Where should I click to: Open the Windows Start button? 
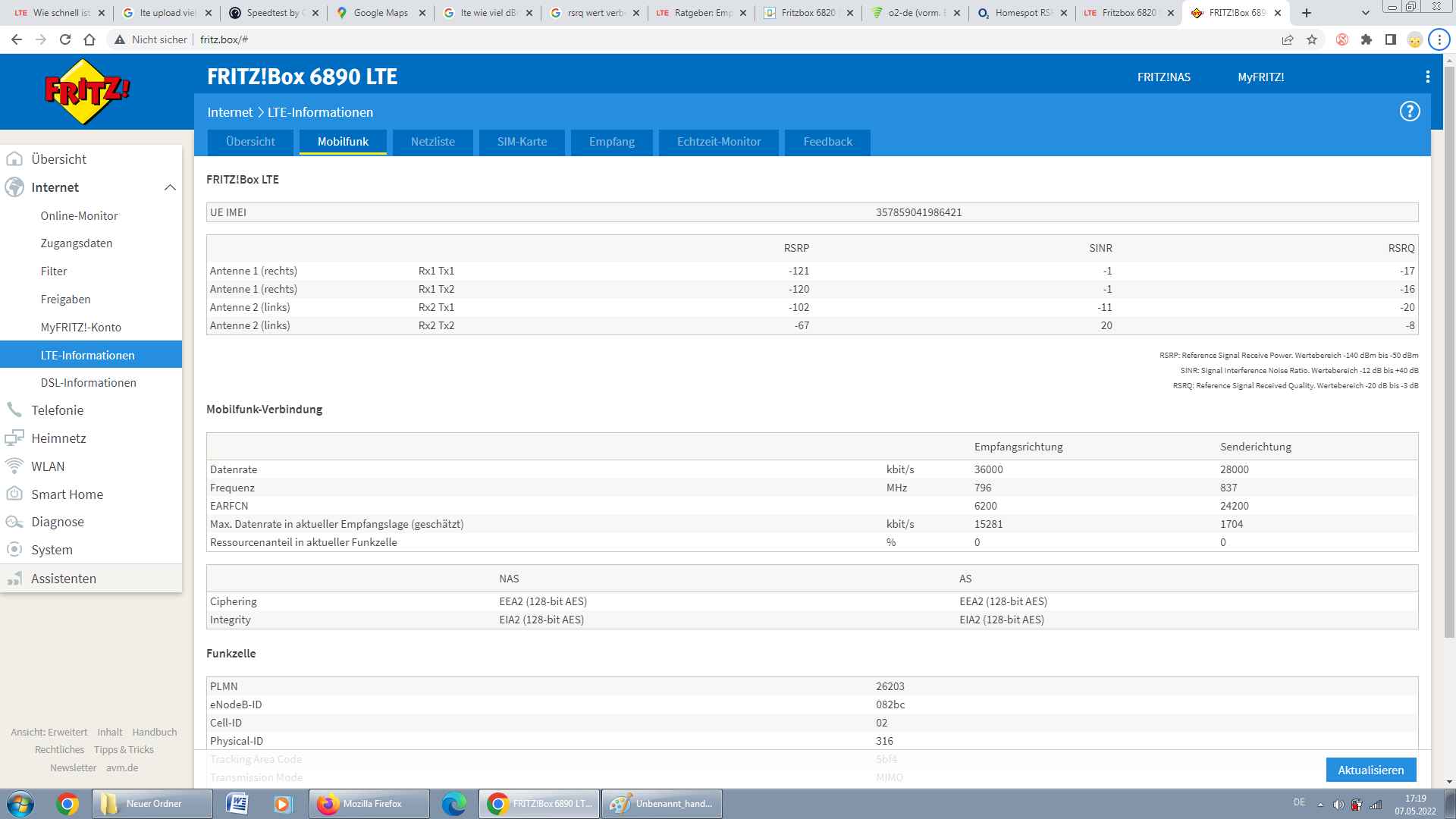click(x=20, y=804)
